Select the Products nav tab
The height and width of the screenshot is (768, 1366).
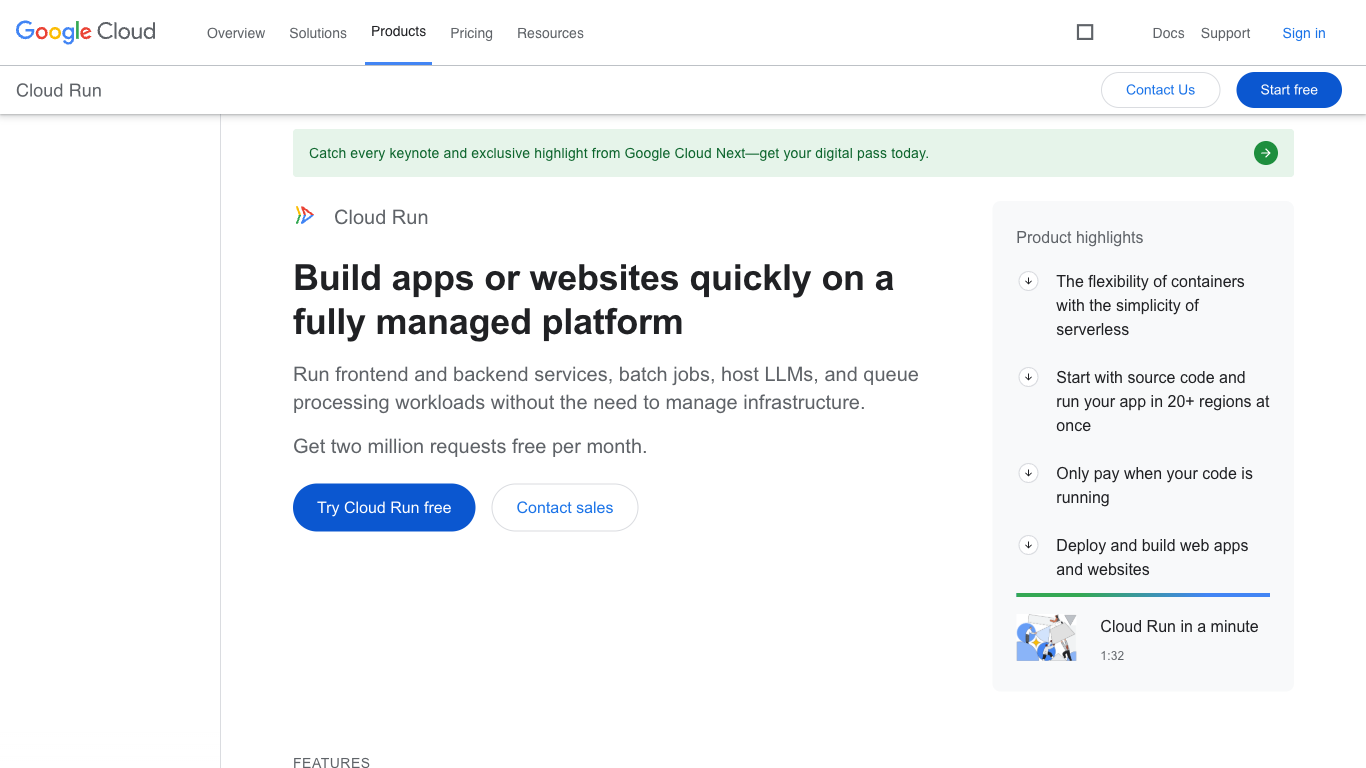pos(398,32)
